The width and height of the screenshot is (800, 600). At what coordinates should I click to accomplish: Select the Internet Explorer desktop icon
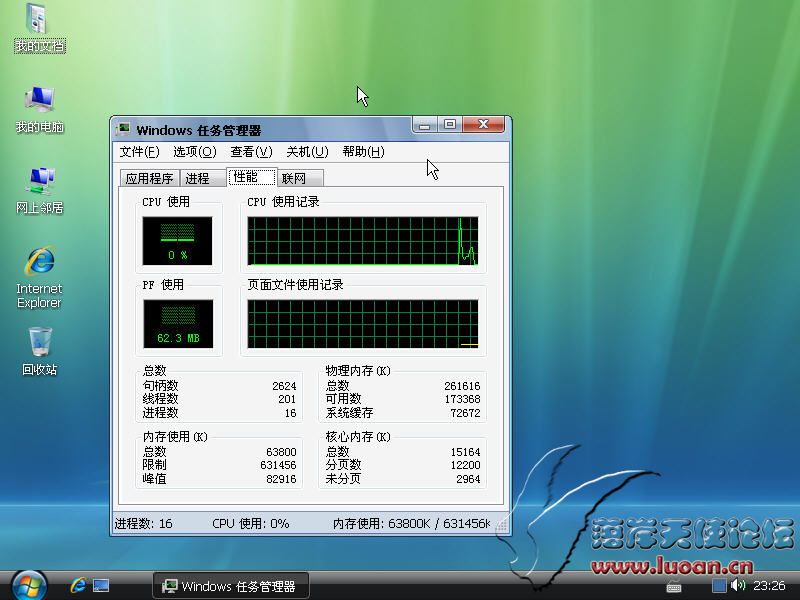[x=39, y=278]
